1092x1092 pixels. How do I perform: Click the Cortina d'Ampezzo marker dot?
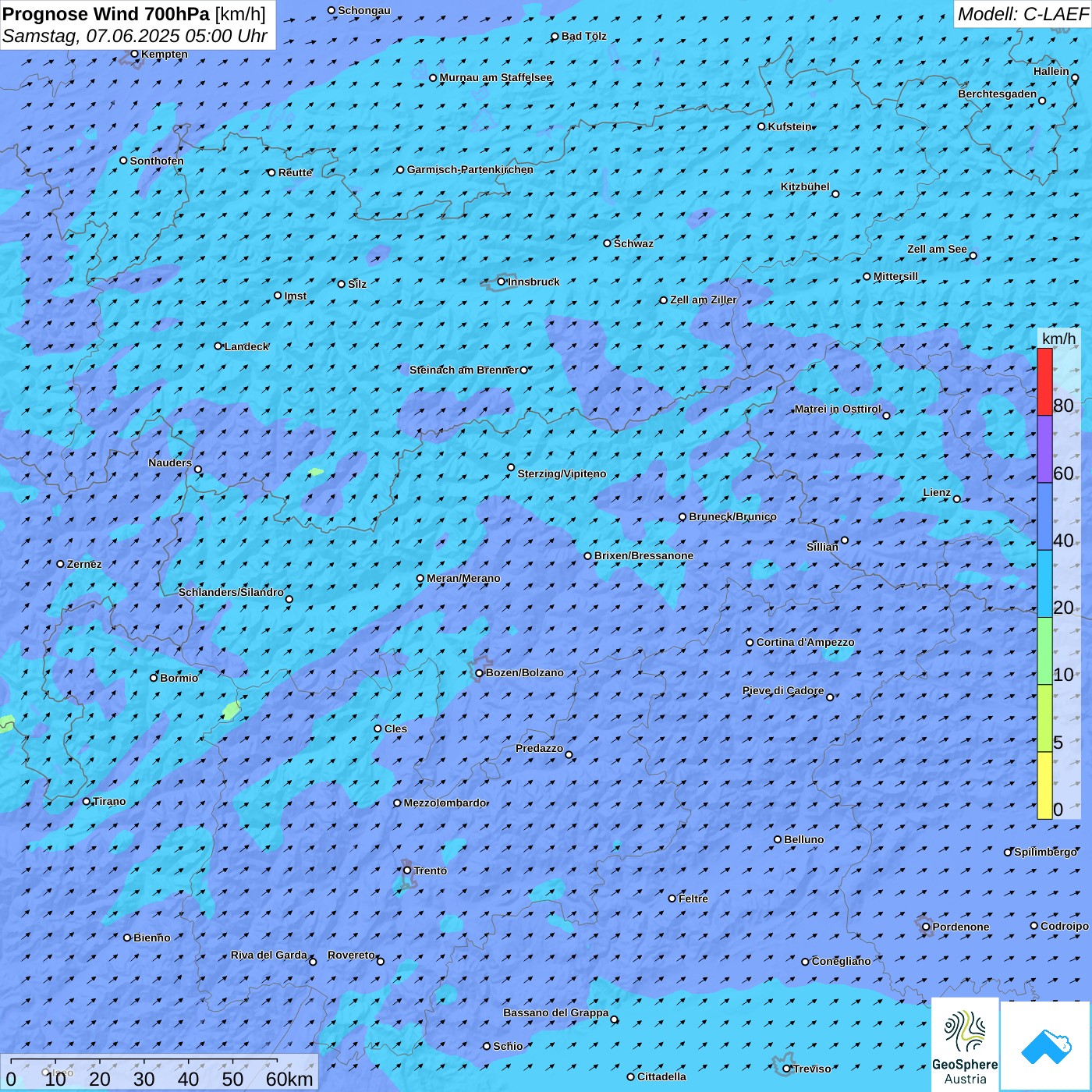point(750,643)
